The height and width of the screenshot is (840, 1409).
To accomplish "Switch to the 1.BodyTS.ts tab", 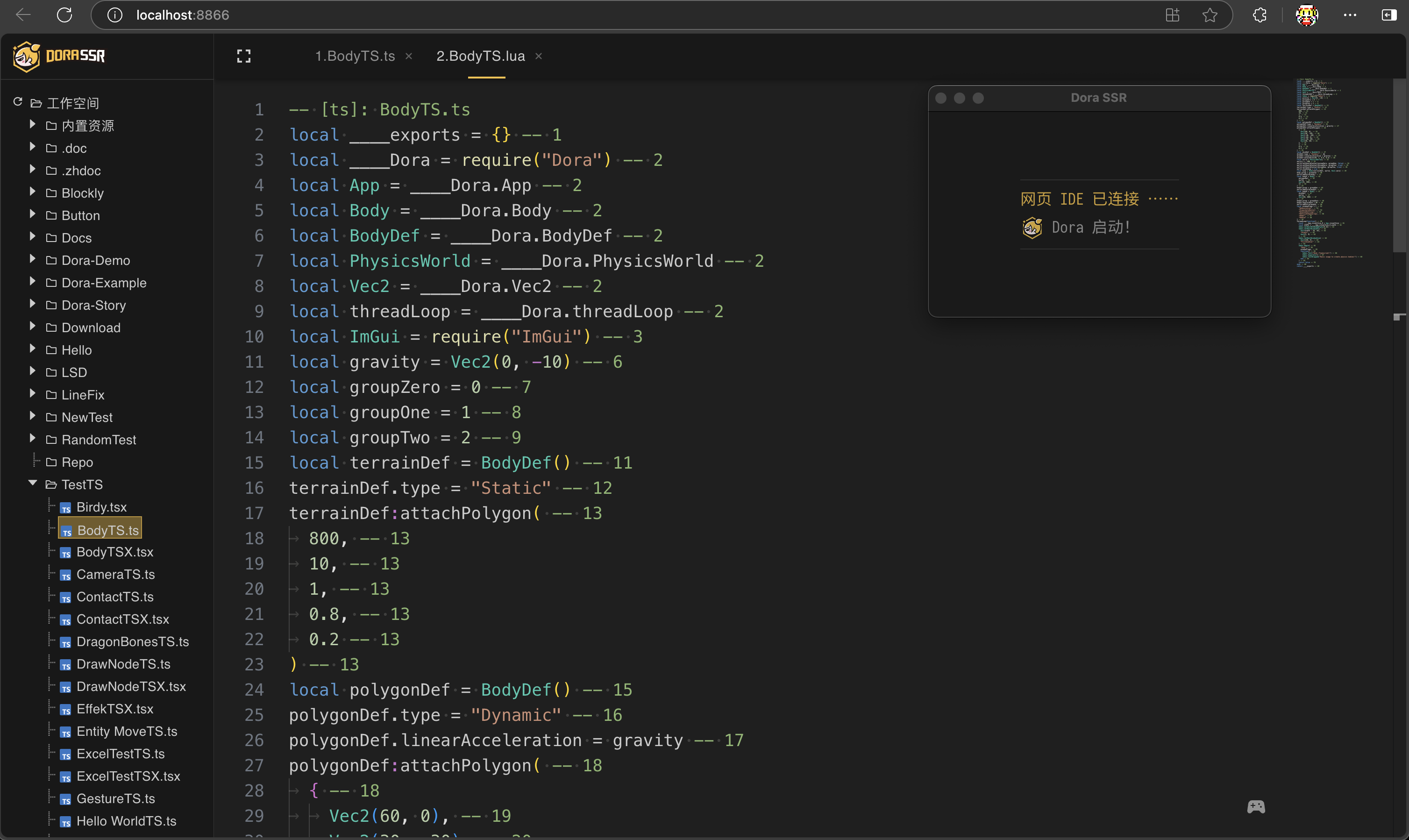I will [x=355, y=56].
